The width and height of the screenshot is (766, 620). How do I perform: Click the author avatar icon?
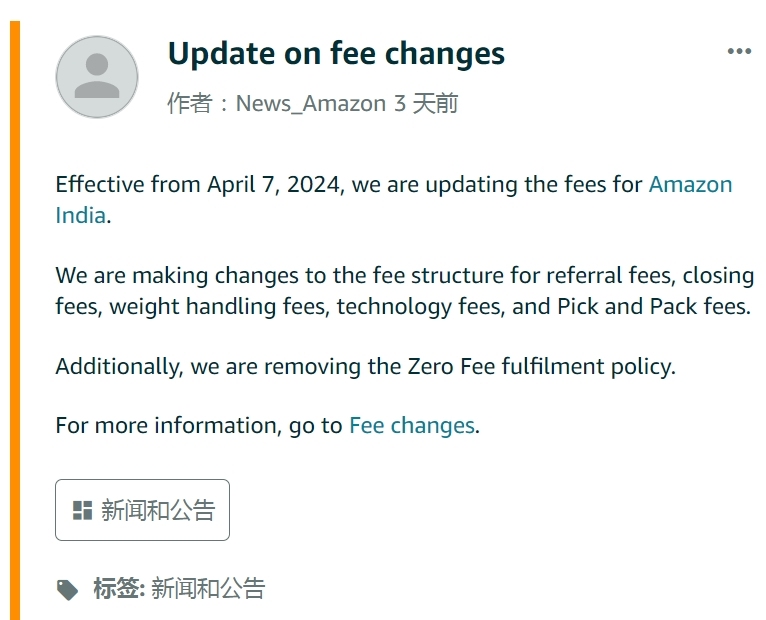point(97,77)
